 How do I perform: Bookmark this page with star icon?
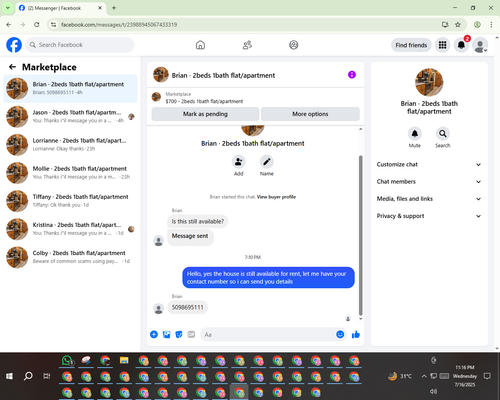[458, 25]
